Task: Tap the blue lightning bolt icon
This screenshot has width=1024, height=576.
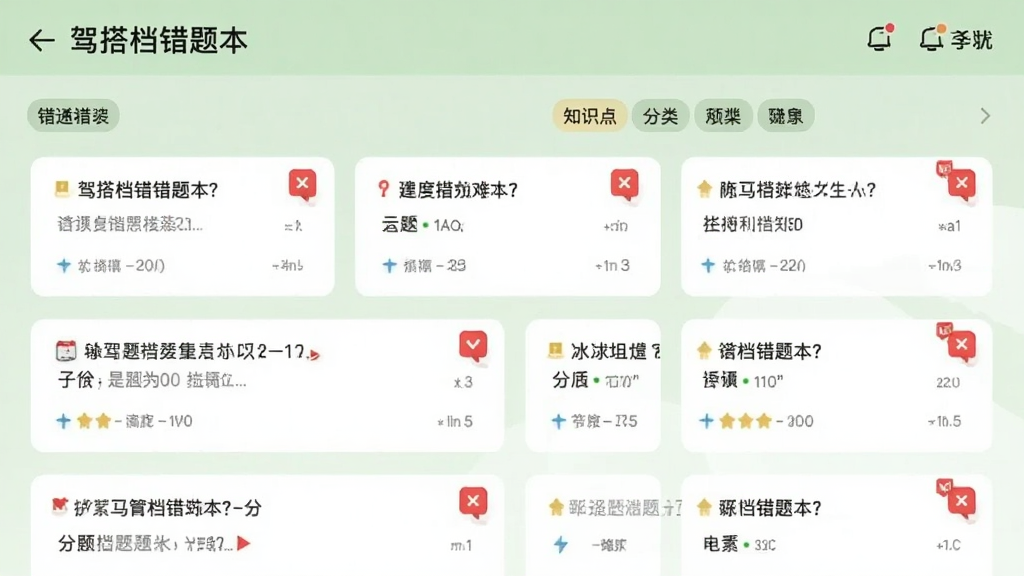Action: [x=561, y=545]
